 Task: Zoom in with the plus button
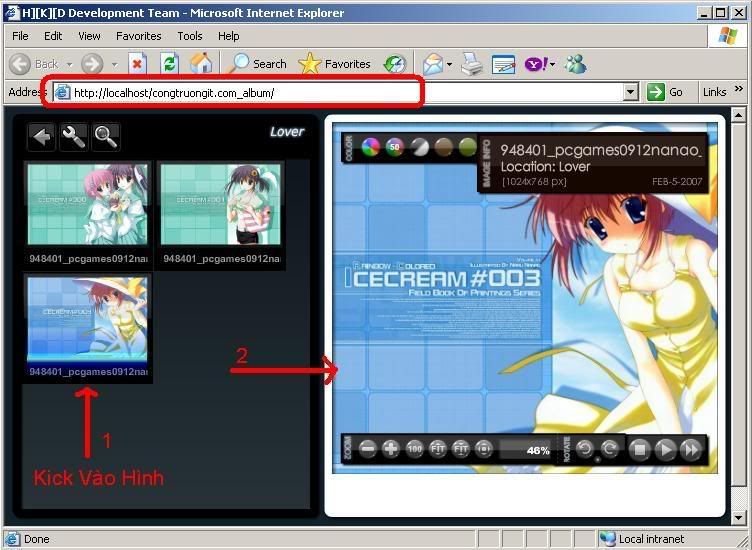point(391,449)
